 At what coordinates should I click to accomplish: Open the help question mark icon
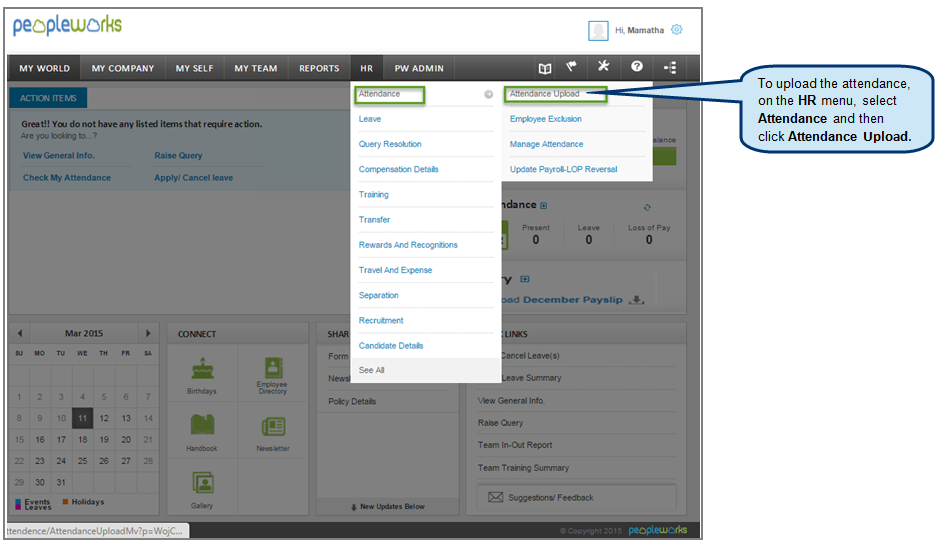[x=637, y=67]
